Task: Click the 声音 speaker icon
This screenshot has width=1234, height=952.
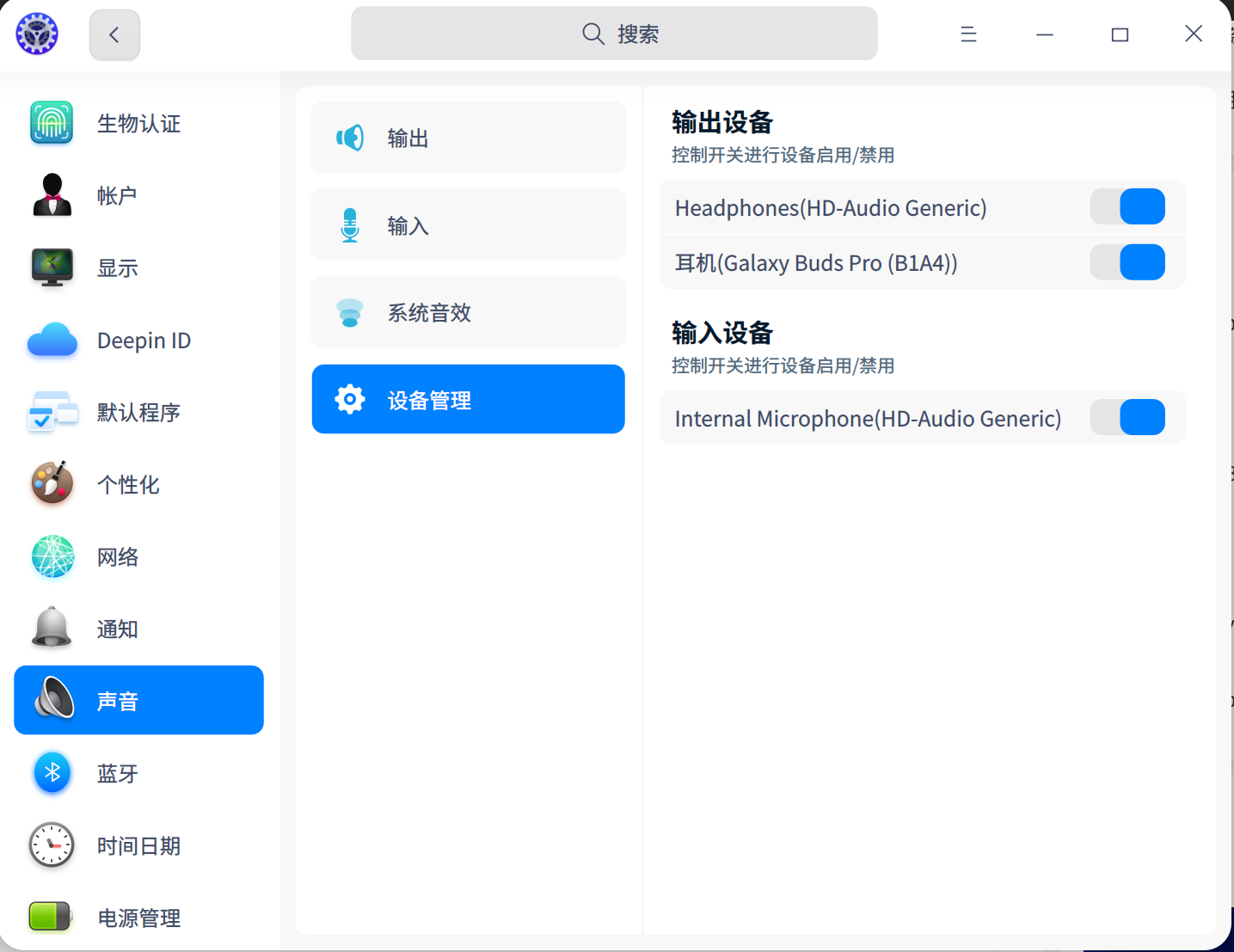Action: coord(53,699)
